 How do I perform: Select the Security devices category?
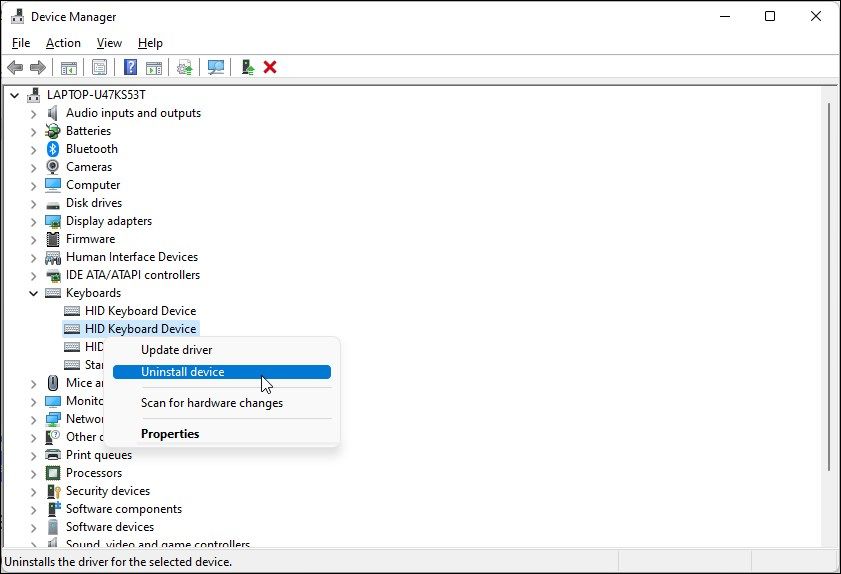(x=108, y=491)
